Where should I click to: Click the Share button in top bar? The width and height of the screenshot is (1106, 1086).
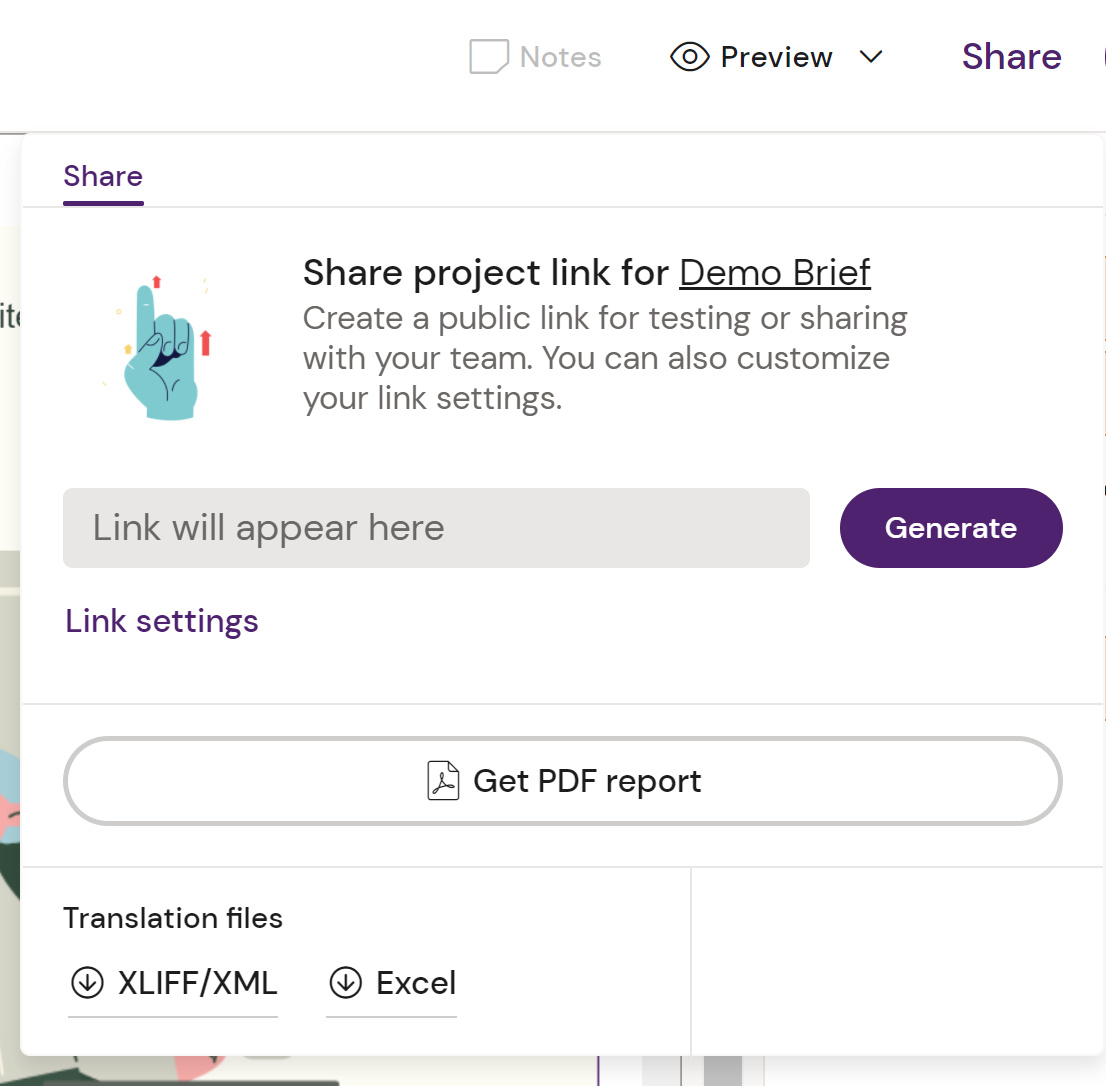click(x=1011, y=57)
